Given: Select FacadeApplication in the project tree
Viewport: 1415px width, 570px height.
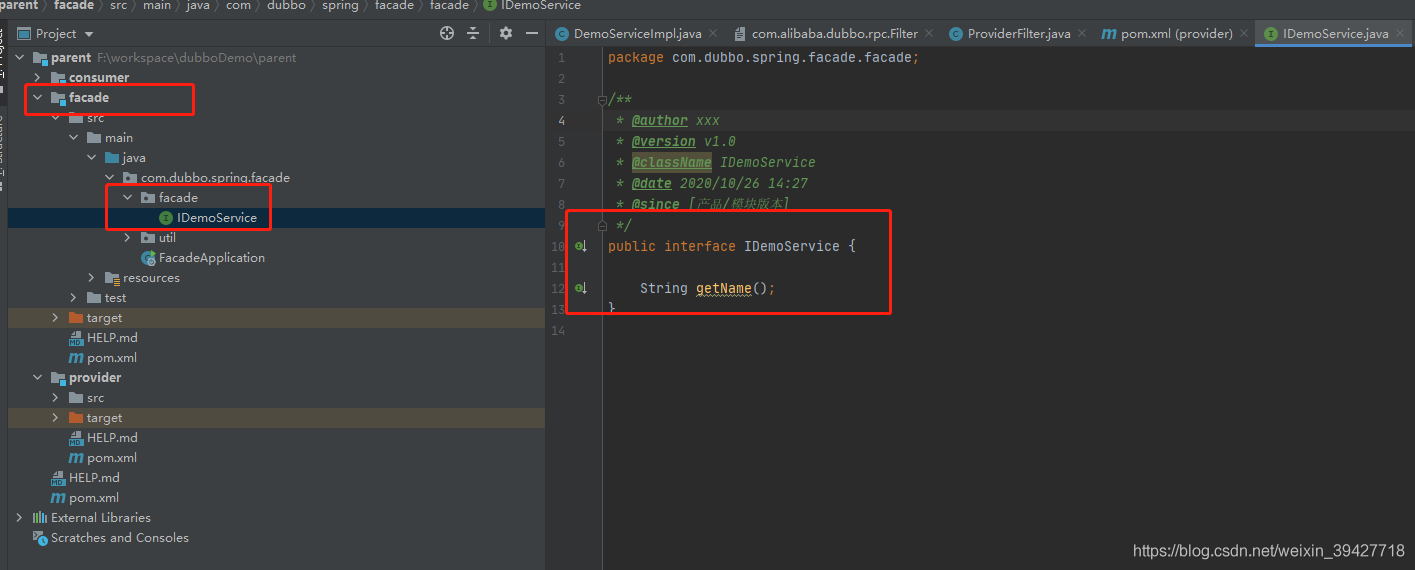Looking at the screenshot, I should [211, 257].
